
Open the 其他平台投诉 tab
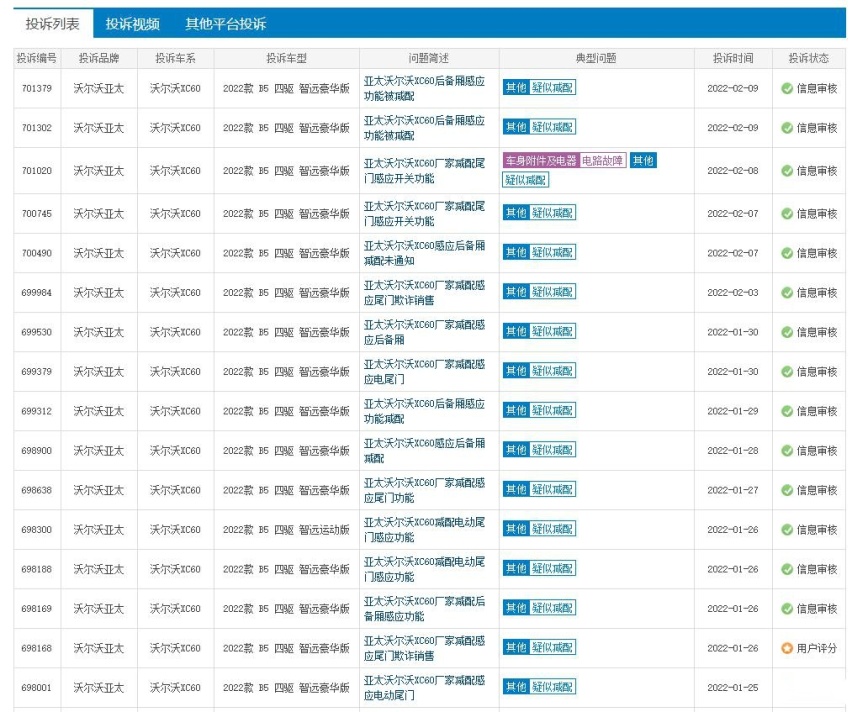[225, 24]
